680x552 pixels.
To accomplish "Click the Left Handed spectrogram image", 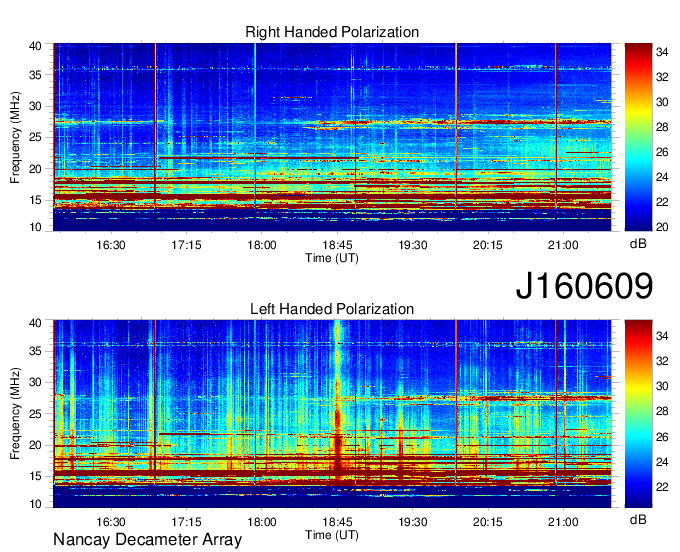I will click(x=332, y=414).
